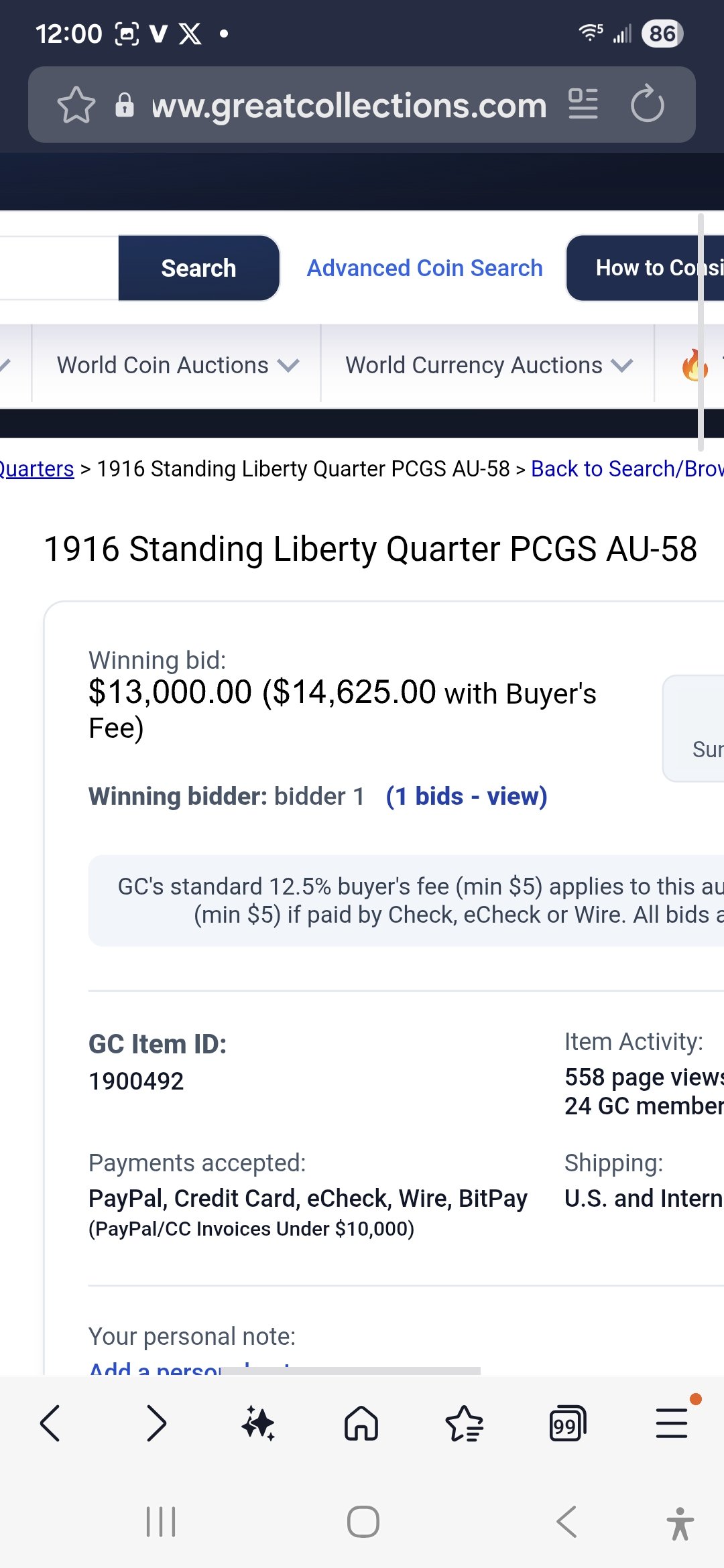Open the bookmarks list icon
Image resolution: width=724 pixels, height=1568 pixels.
coord(464,1423)
